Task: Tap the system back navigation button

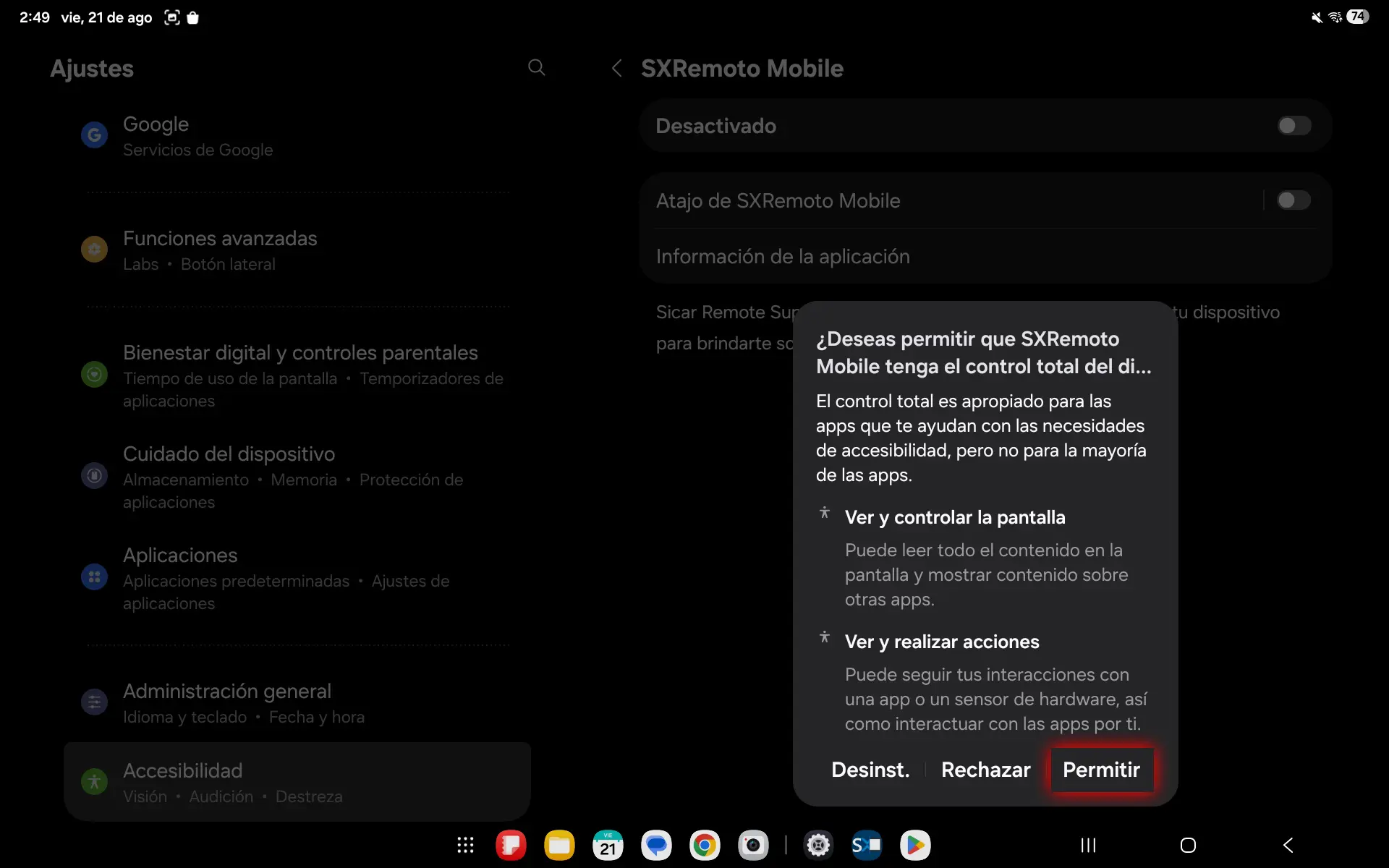Action: (x=1288, y=845)
